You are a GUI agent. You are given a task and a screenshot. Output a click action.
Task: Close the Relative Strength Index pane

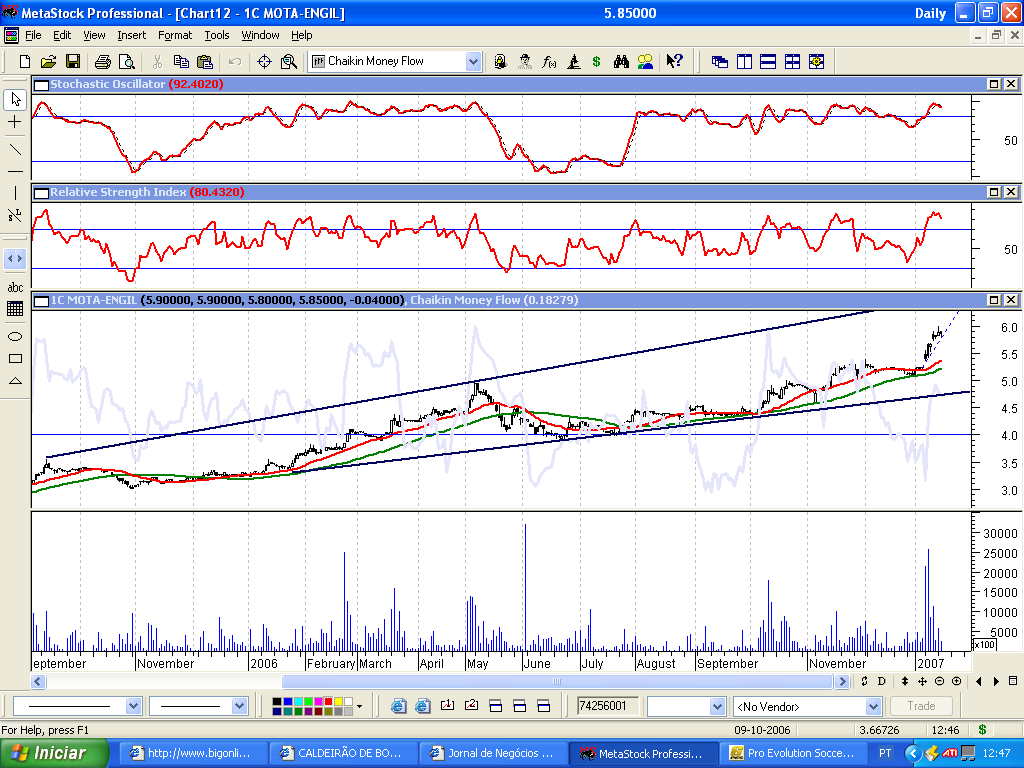click(x=1011, y=192)
